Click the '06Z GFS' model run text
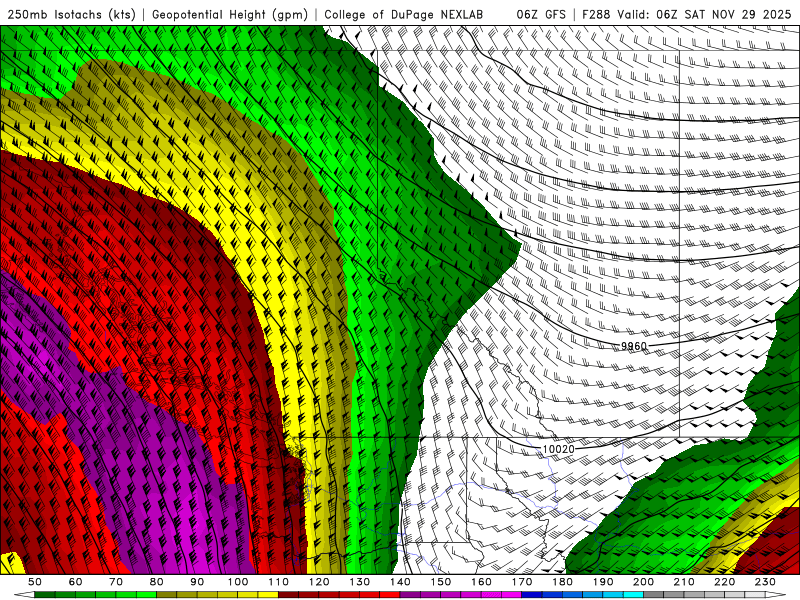Screen dimensions: 800x600 click(x=541, y=15)
